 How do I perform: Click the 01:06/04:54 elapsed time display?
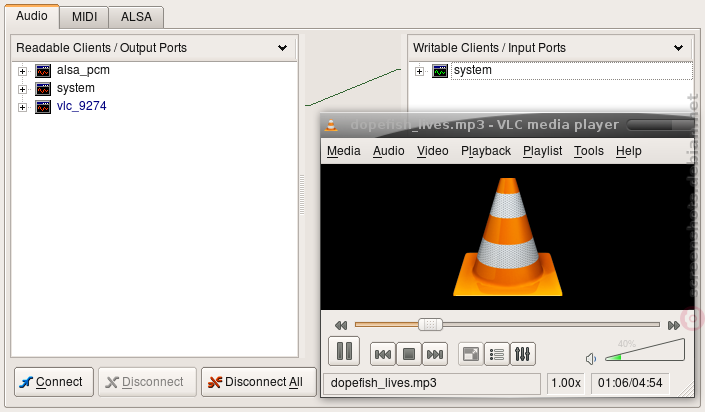pyautogui.click(x=630, y=383)
